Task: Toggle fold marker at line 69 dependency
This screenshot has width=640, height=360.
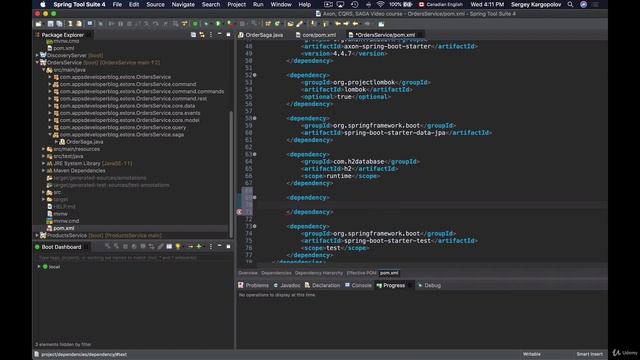Action: click(x=255, y=198)
